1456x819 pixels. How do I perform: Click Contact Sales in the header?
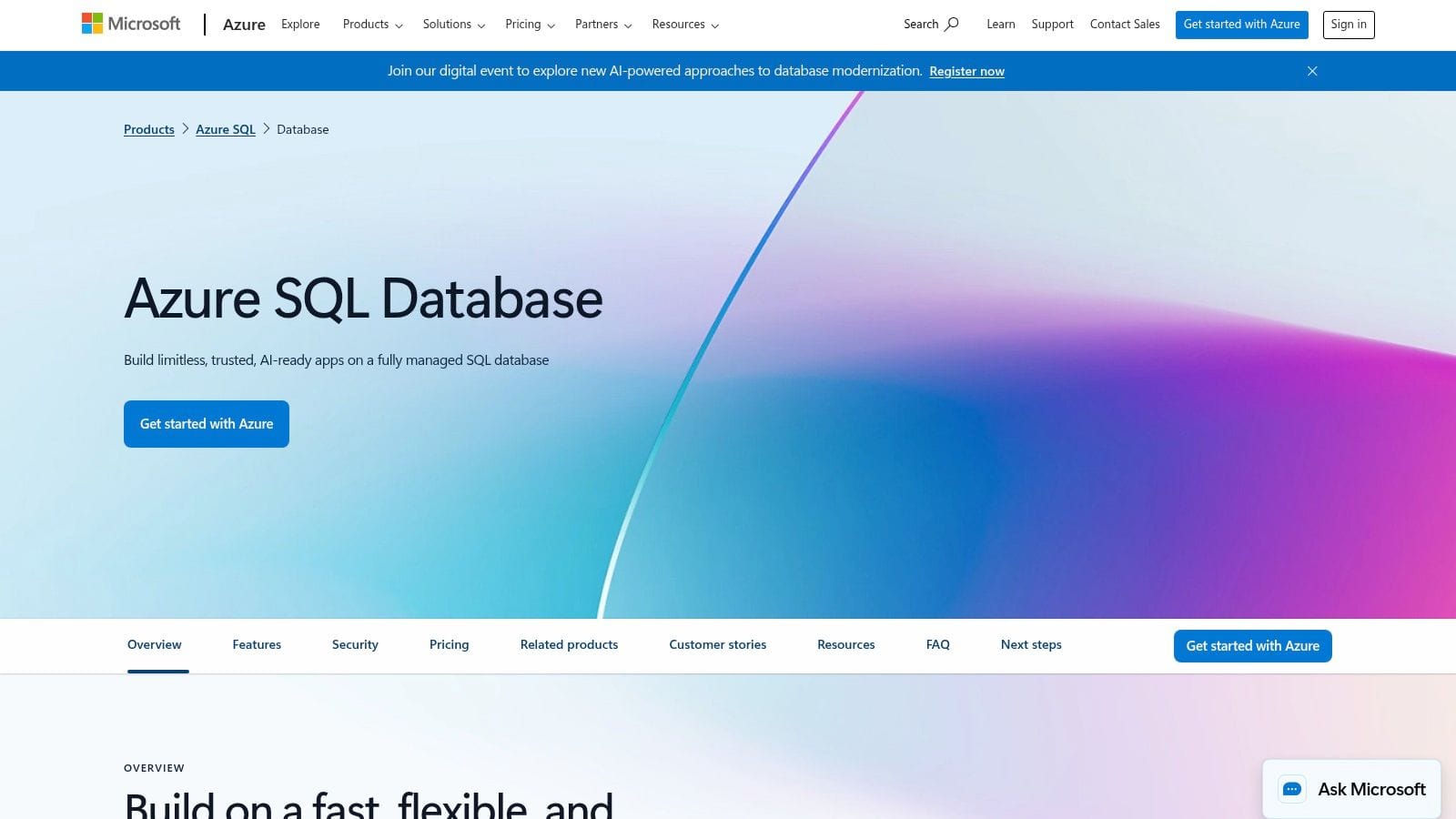[x=1125, y=25]
